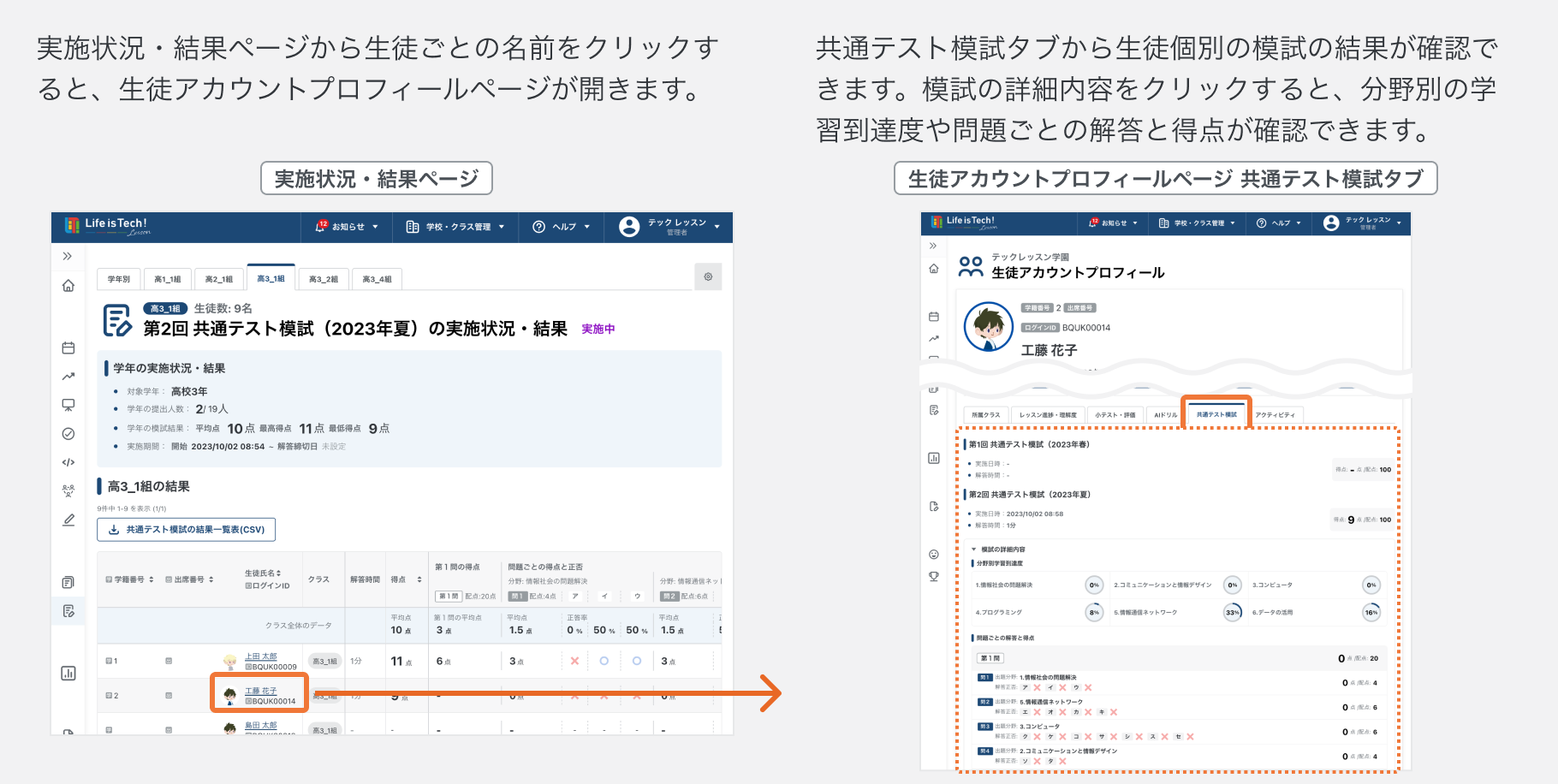Click the Life is Tech! logo in the results page window
The width and height of the screenshot is (1558, 784).
pos(108,226)
